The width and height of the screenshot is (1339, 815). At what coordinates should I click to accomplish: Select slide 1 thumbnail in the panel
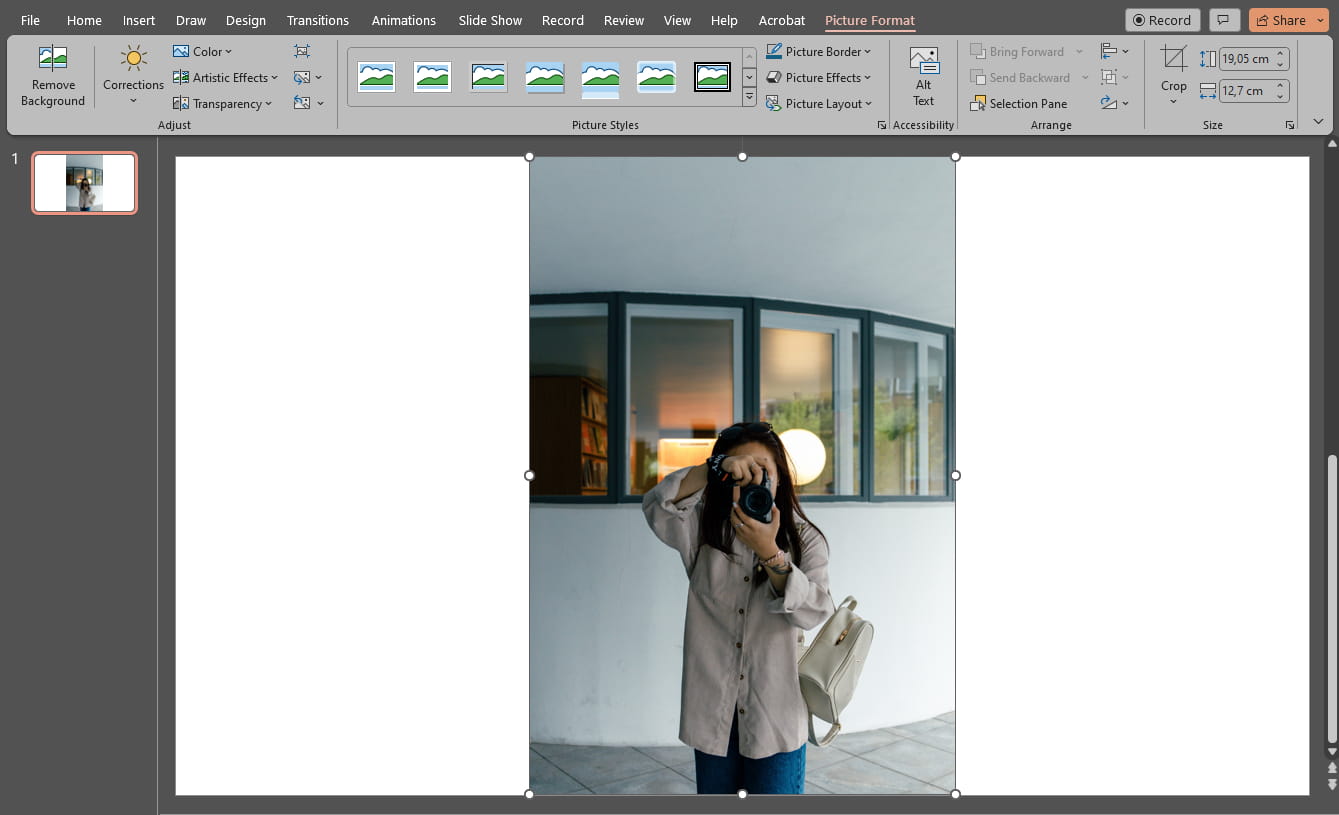[85, 183]
